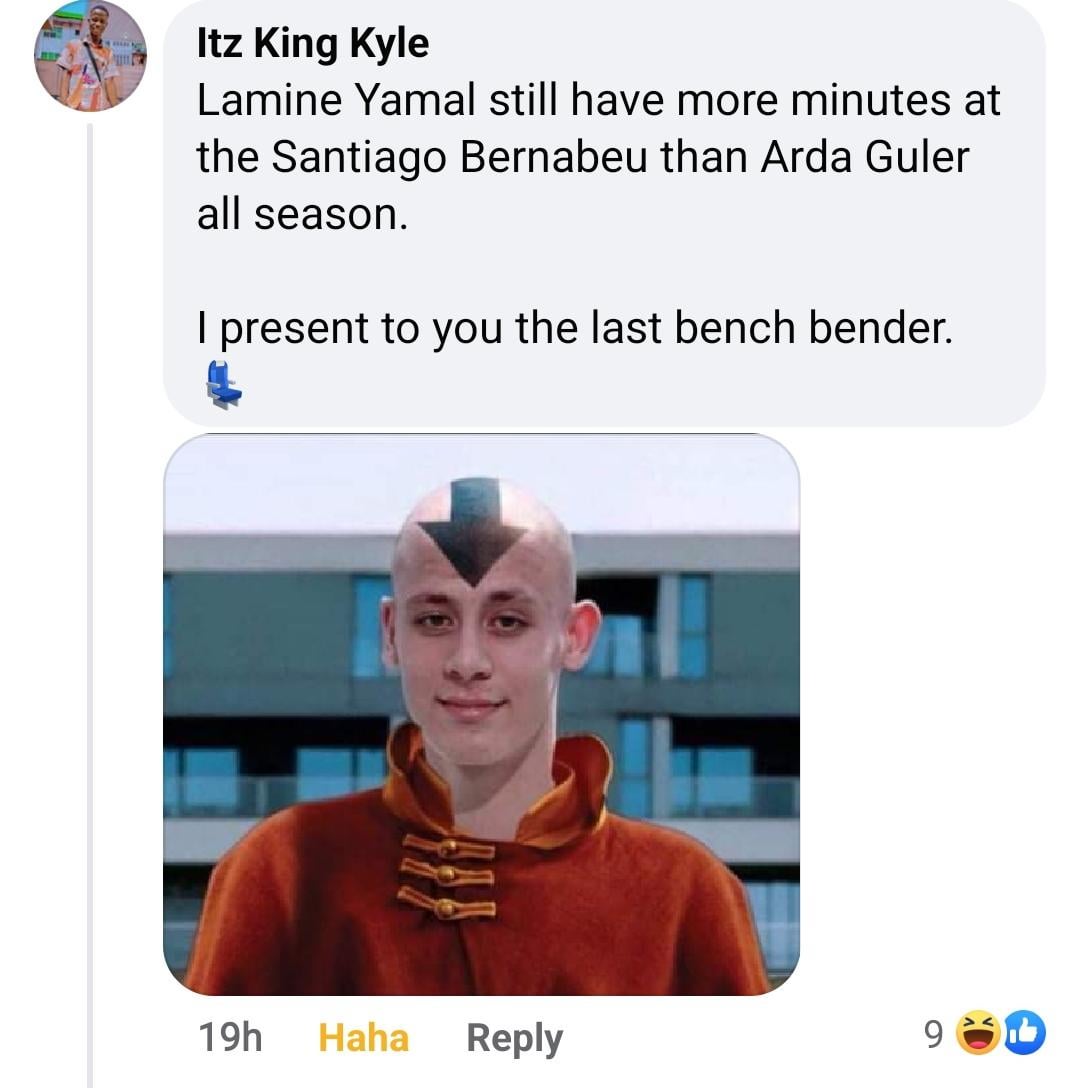Select the 'Santiago Bernabeu than Arda Guler' line
Screen dimensions: 1080x1088
point(583,158)
